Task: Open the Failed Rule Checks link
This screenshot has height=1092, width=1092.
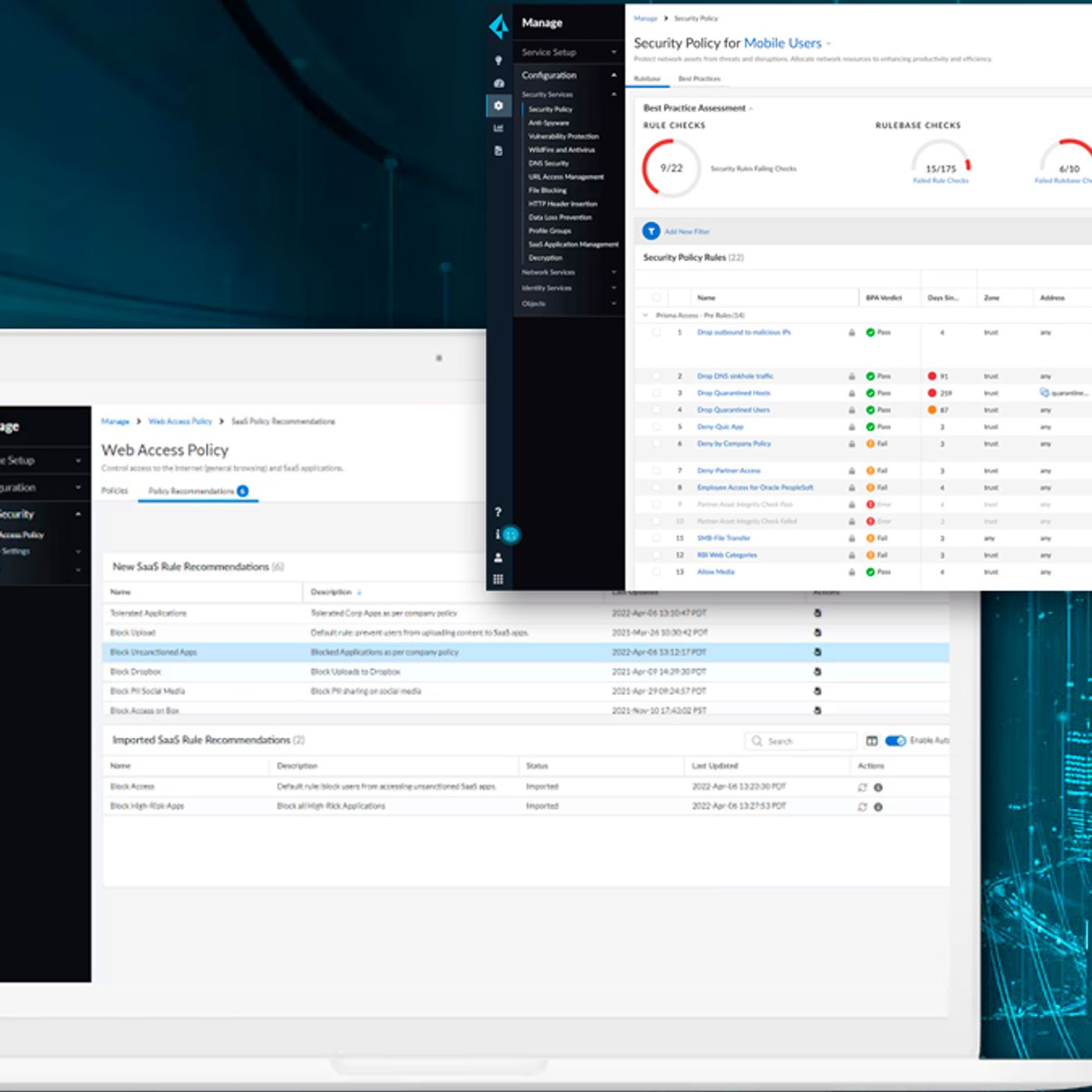Action: (941, 181)
